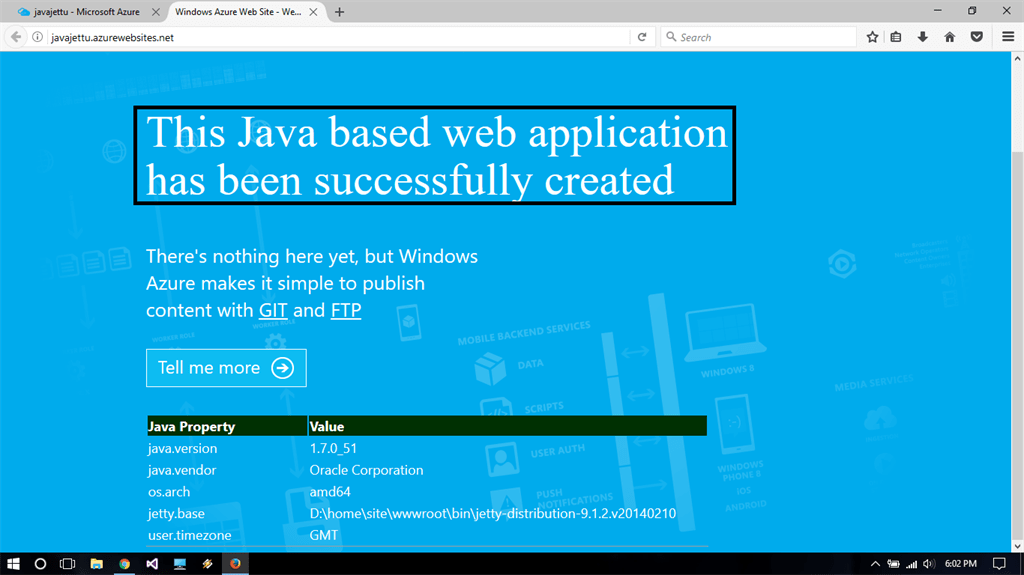The image size is (1024, 575).
Task: Open network signal icon in tray
Action: click(911, 564)
